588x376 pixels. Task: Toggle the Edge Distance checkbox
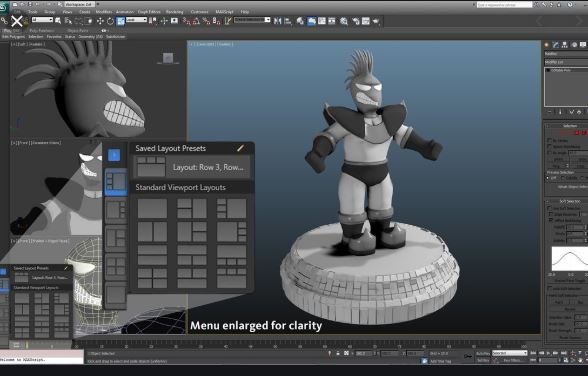point(550,214)
